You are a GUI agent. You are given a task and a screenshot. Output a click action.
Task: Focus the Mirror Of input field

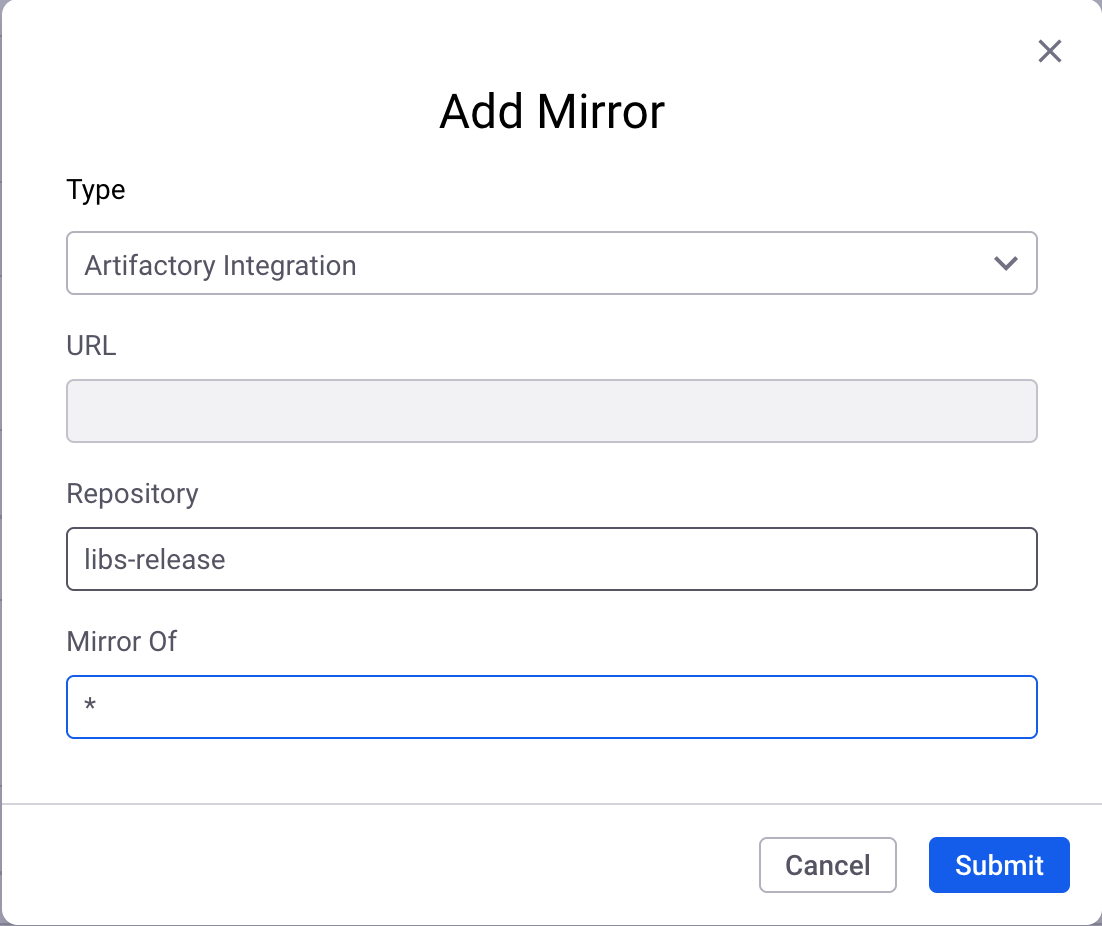click(551, 707)
